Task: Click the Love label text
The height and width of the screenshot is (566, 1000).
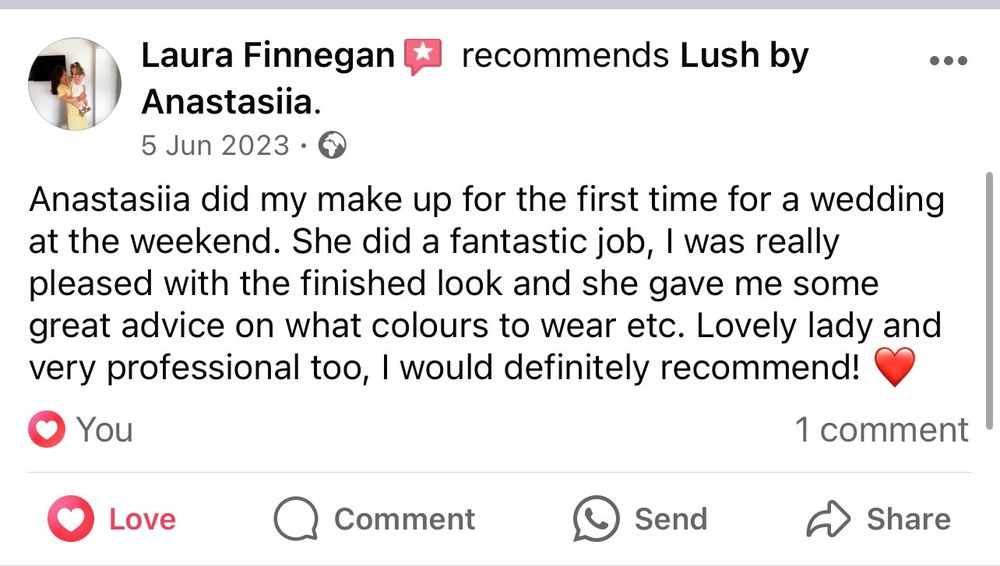Action: 142,520
